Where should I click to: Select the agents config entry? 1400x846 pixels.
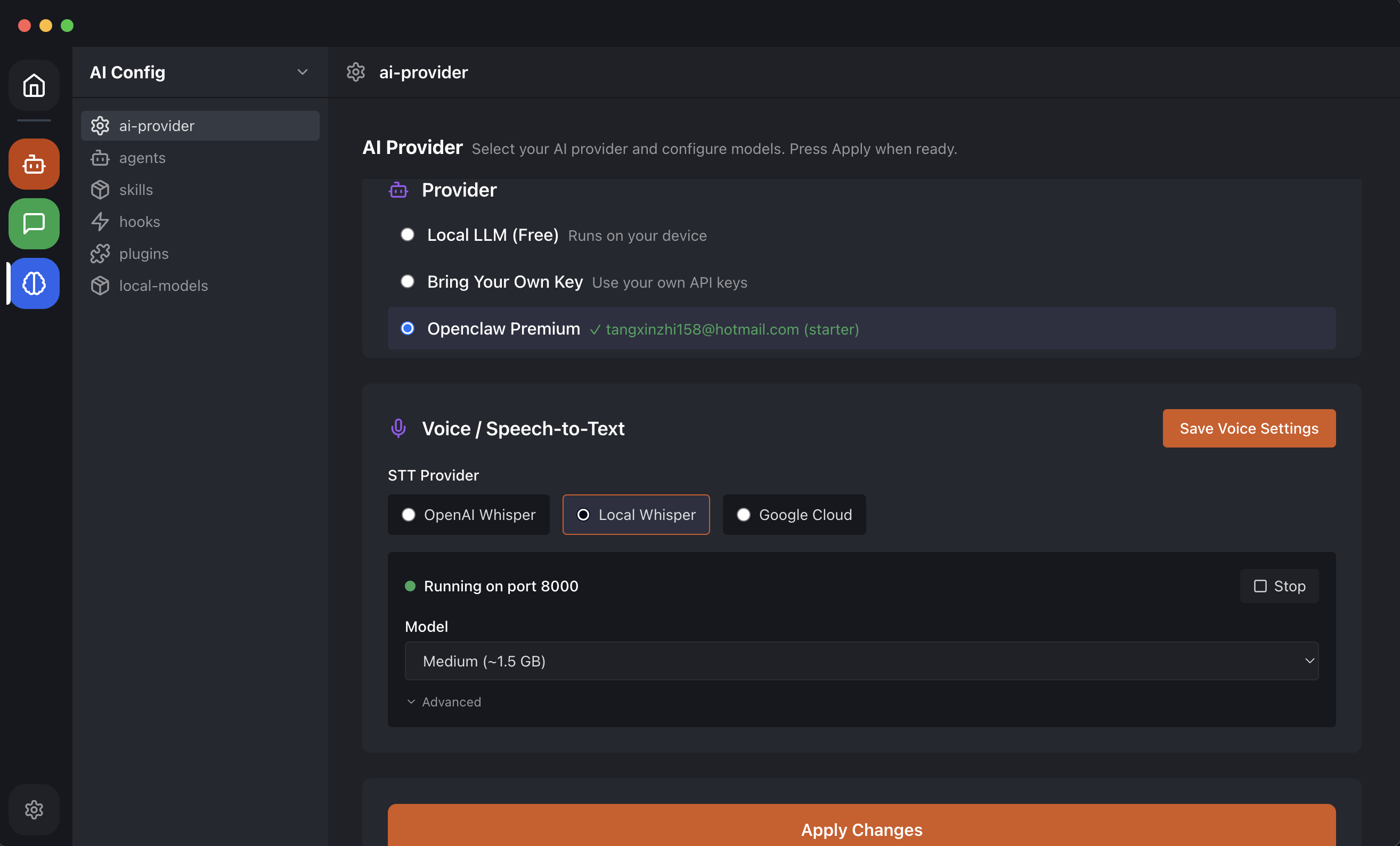click(x=142, y=158)
